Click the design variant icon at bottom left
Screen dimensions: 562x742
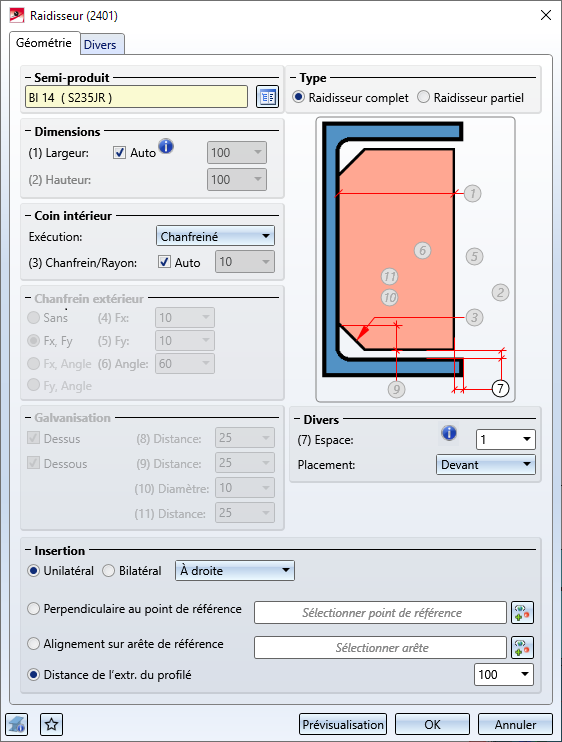[x=17, y=724]
